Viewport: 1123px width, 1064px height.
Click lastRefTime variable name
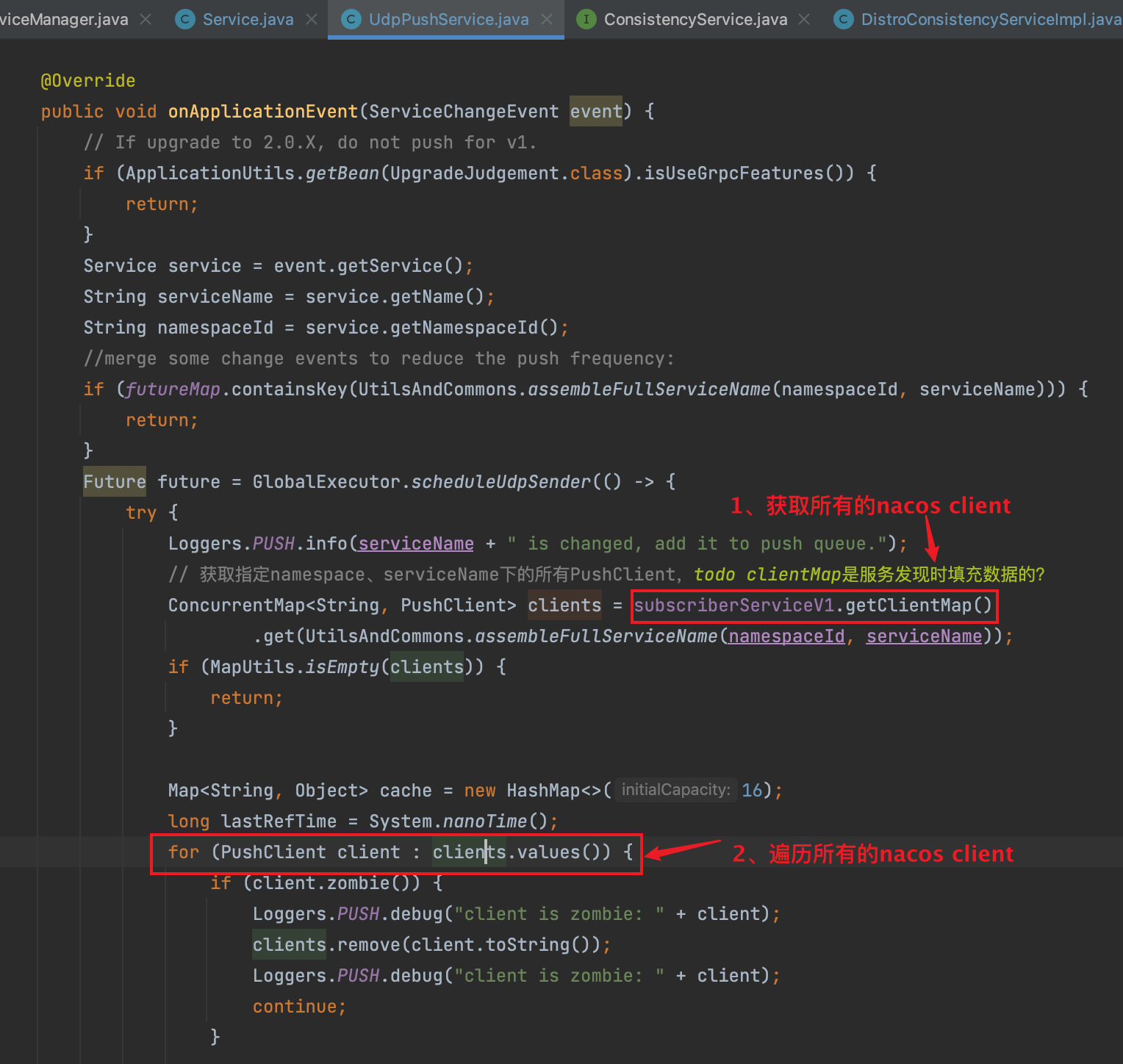[x=279, y=821]
